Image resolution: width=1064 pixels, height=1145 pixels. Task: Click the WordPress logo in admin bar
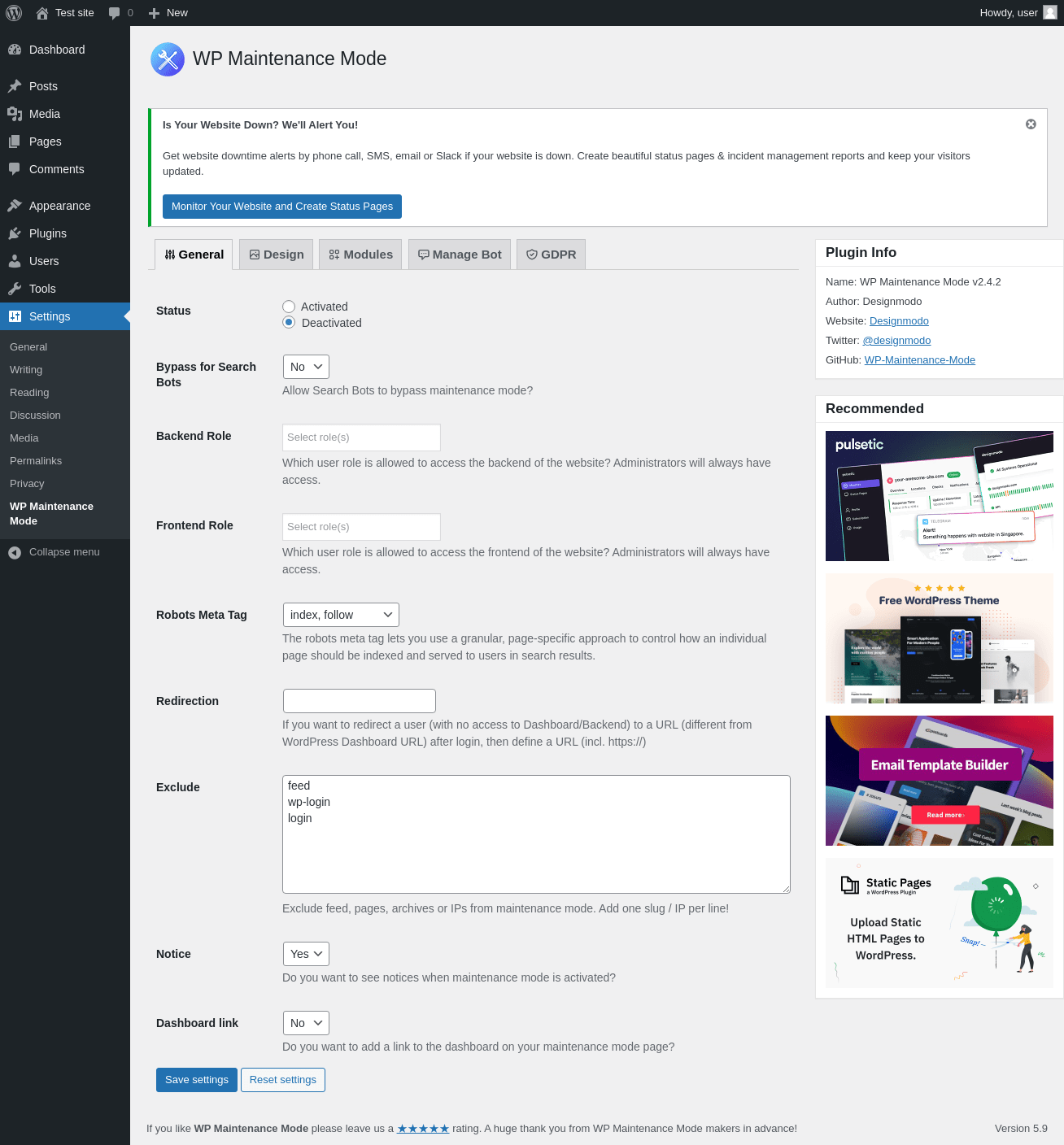(x=14, y=13)
